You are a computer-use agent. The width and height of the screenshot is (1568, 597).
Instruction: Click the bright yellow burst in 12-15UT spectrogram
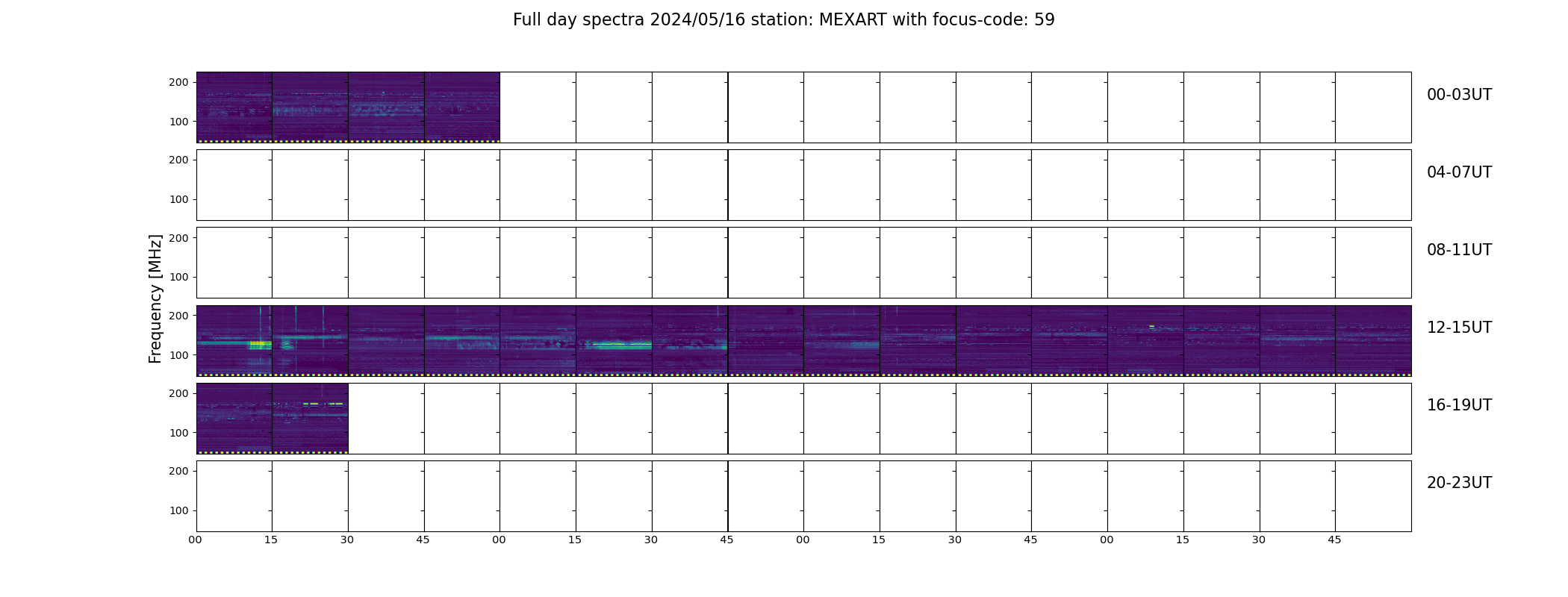(x=258, y=344)
